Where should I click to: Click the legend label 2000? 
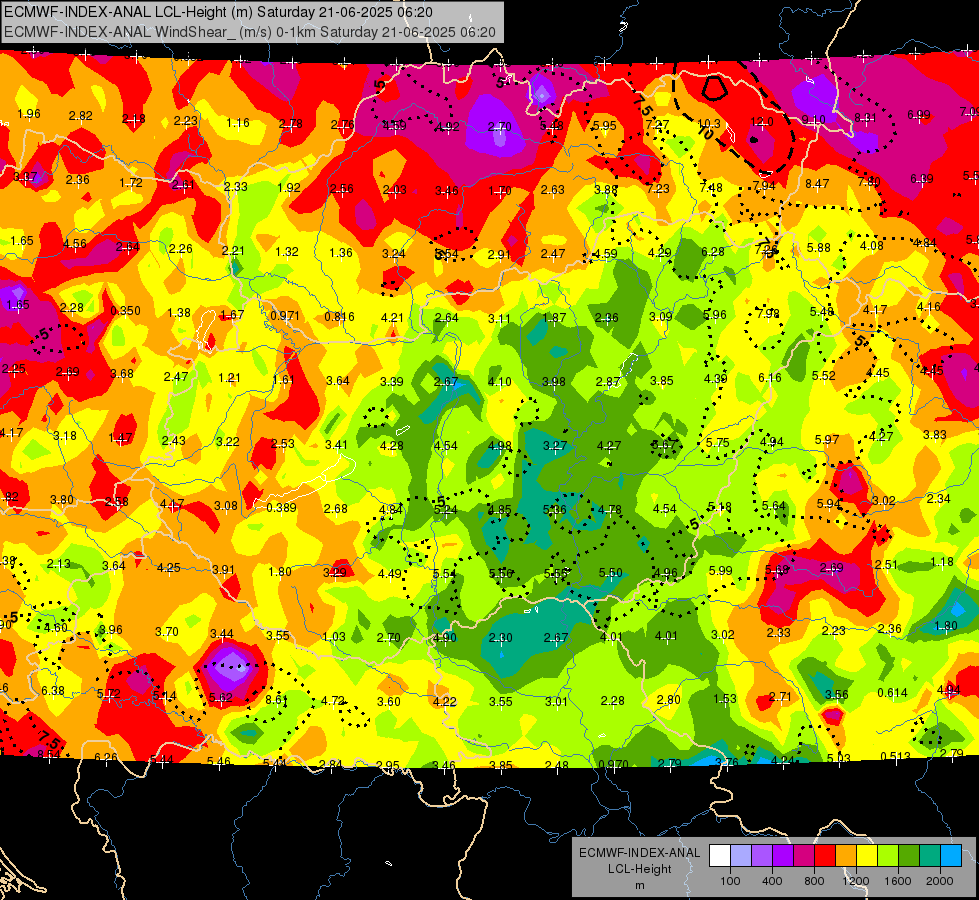[940, 881]
